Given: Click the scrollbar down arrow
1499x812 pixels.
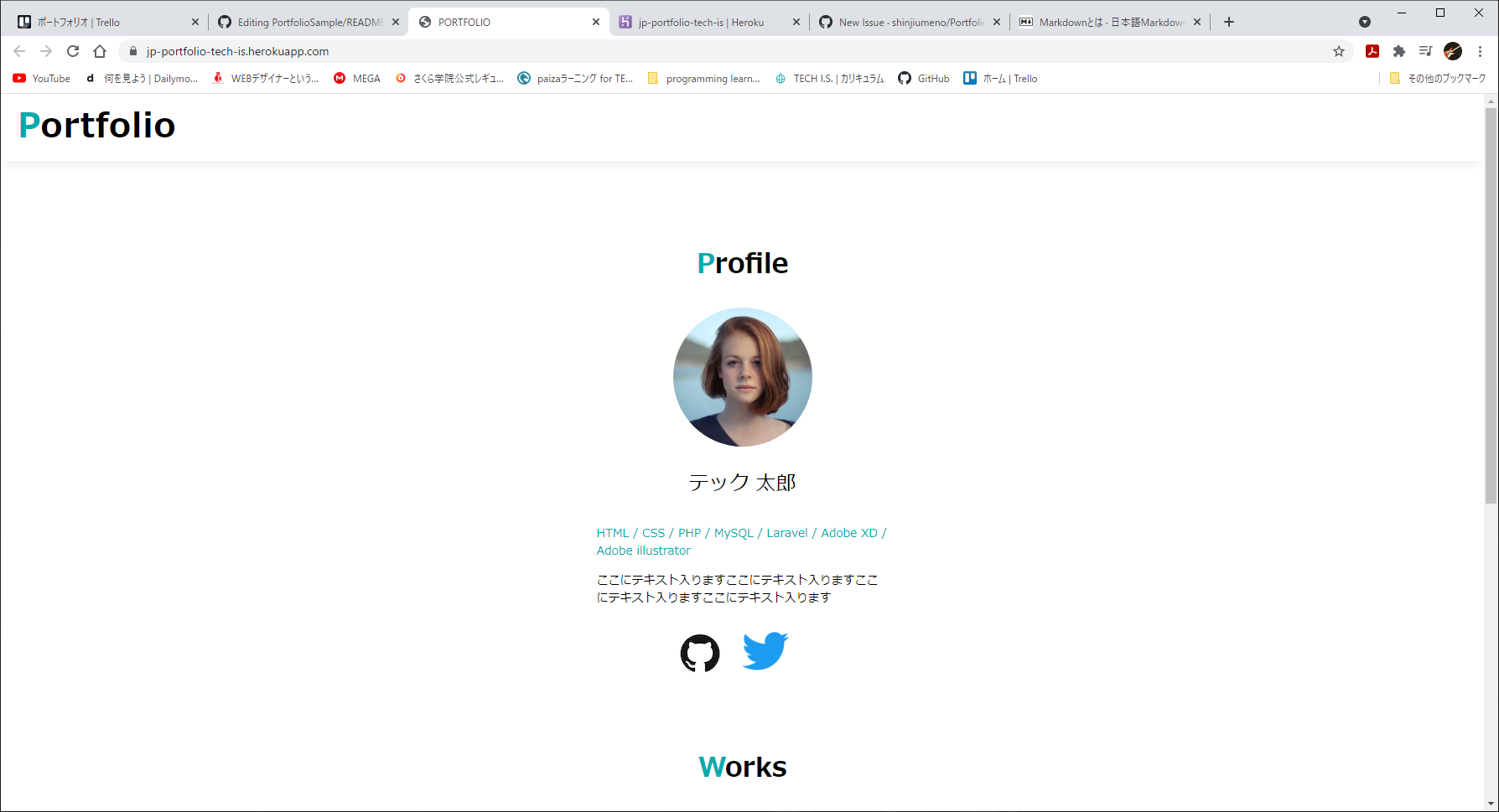Looking at the screenshot, I should (x=1491, y=804).
